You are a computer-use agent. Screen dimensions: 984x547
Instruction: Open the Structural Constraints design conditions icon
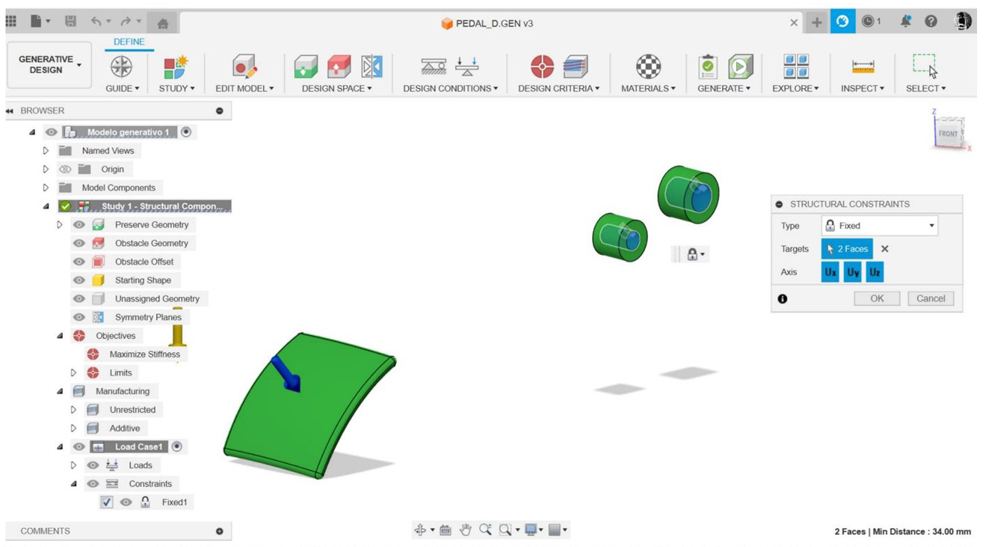click(x=433, y=66)
